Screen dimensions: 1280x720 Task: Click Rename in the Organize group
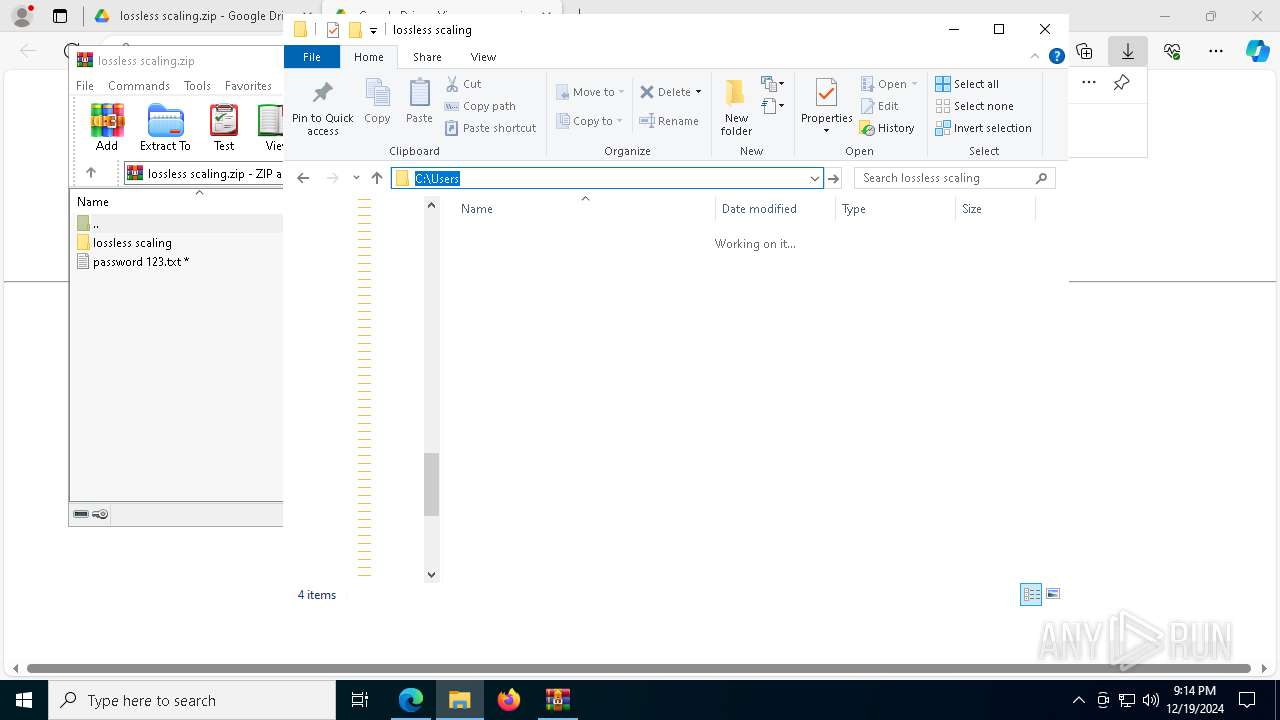(669, 121)
